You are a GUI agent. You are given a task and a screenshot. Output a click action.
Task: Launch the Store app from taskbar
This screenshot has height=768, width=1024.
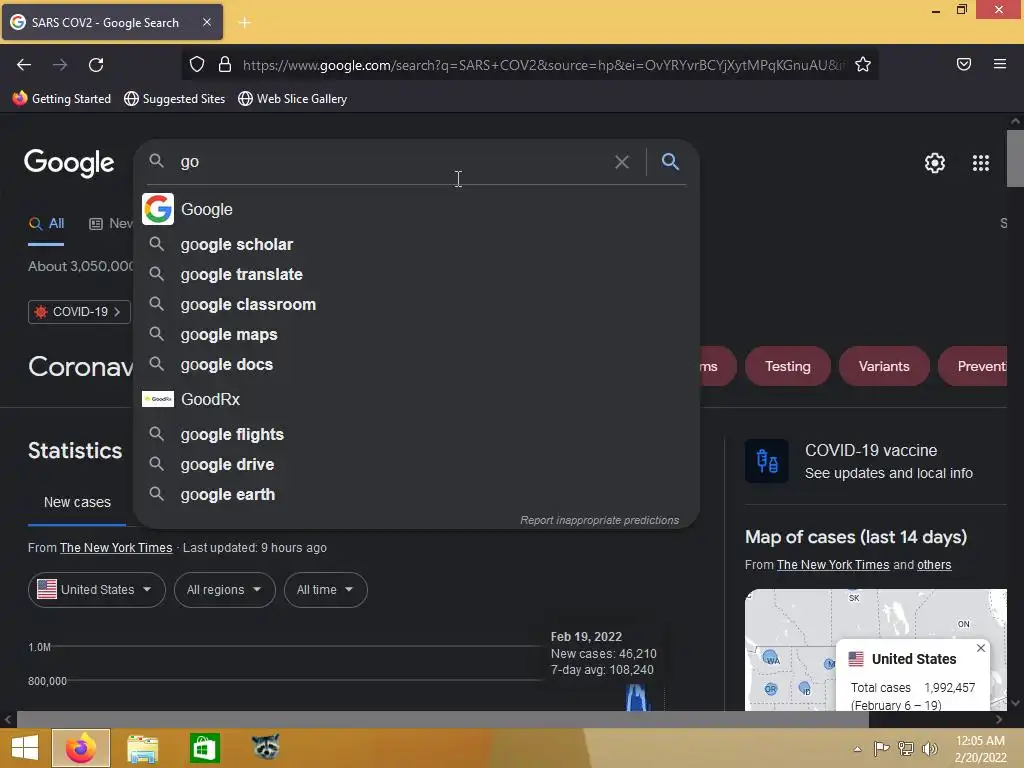(x=204, y=748)
